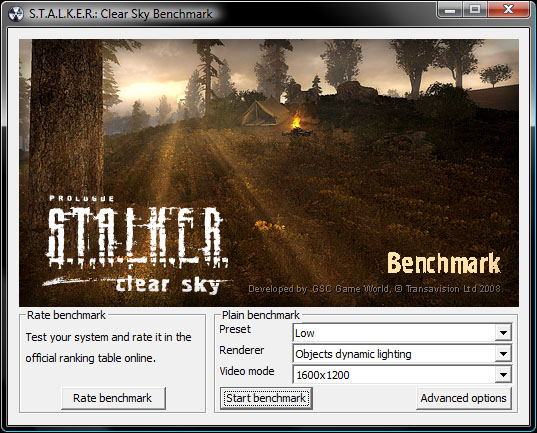
Task: Select the Low preset combo box field
Action: pos(402,333)
